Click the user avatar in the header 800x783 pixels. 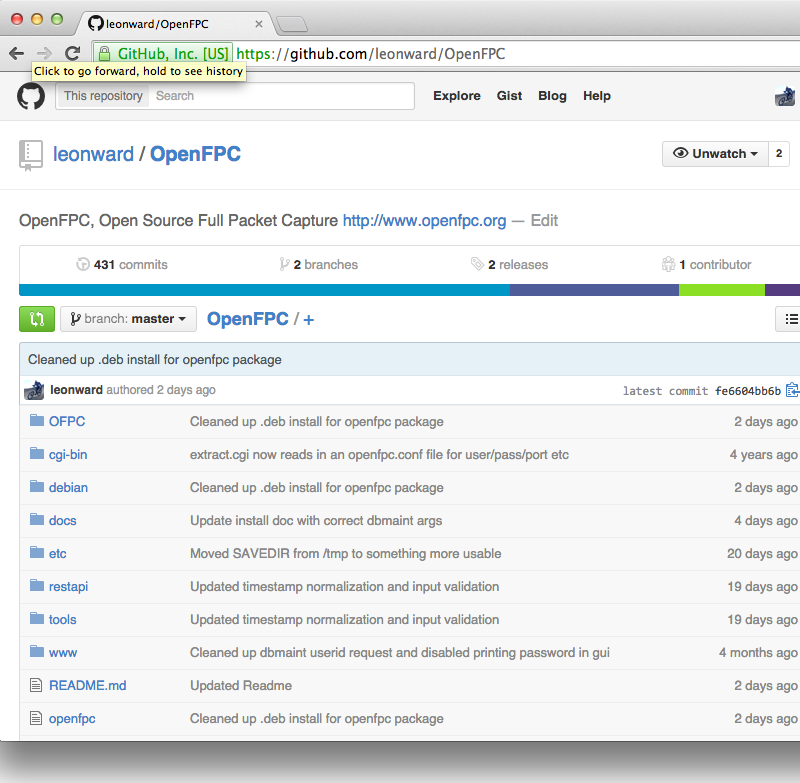[x=785, y=96]
